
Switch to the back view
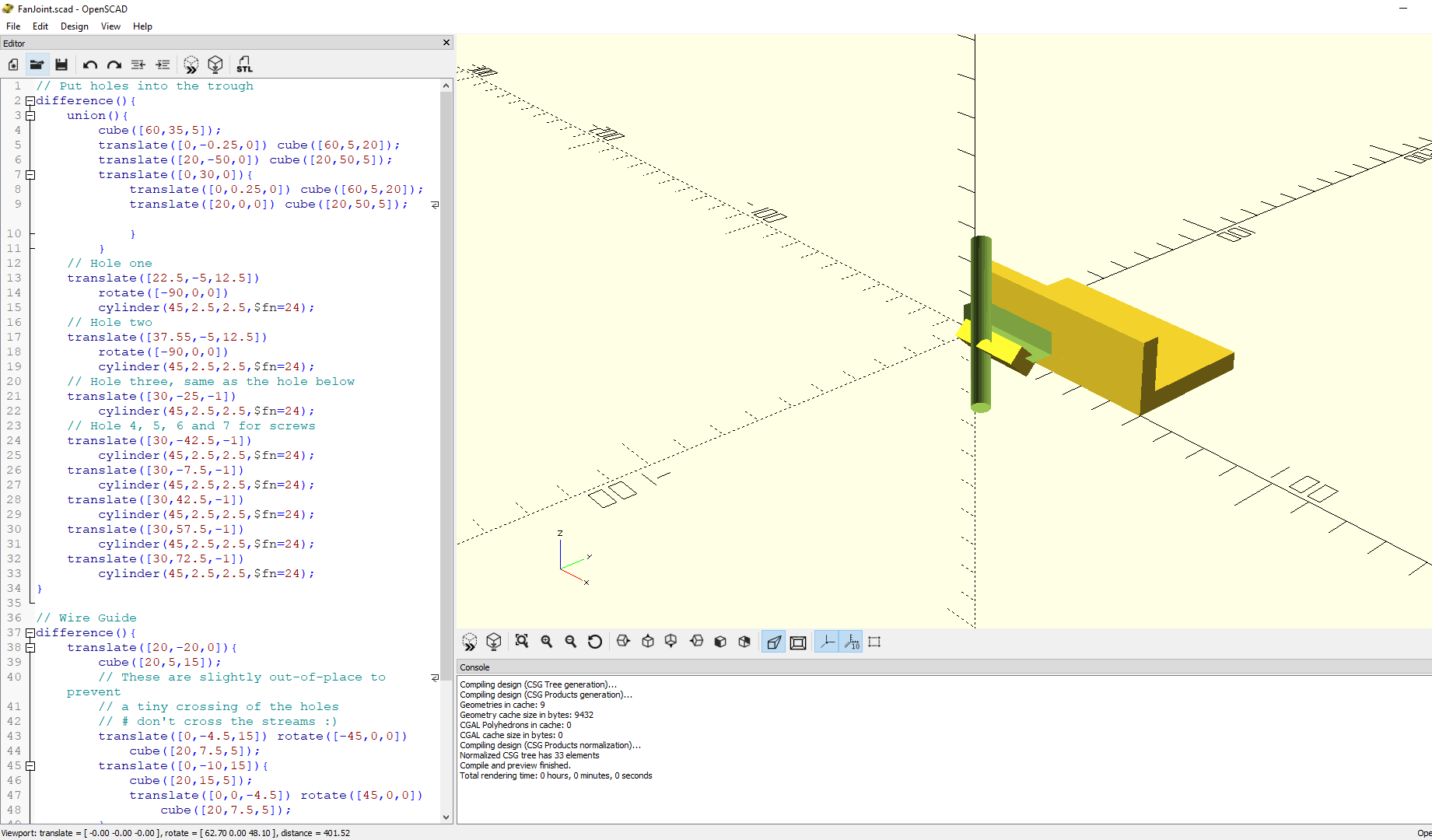point(744,642)
